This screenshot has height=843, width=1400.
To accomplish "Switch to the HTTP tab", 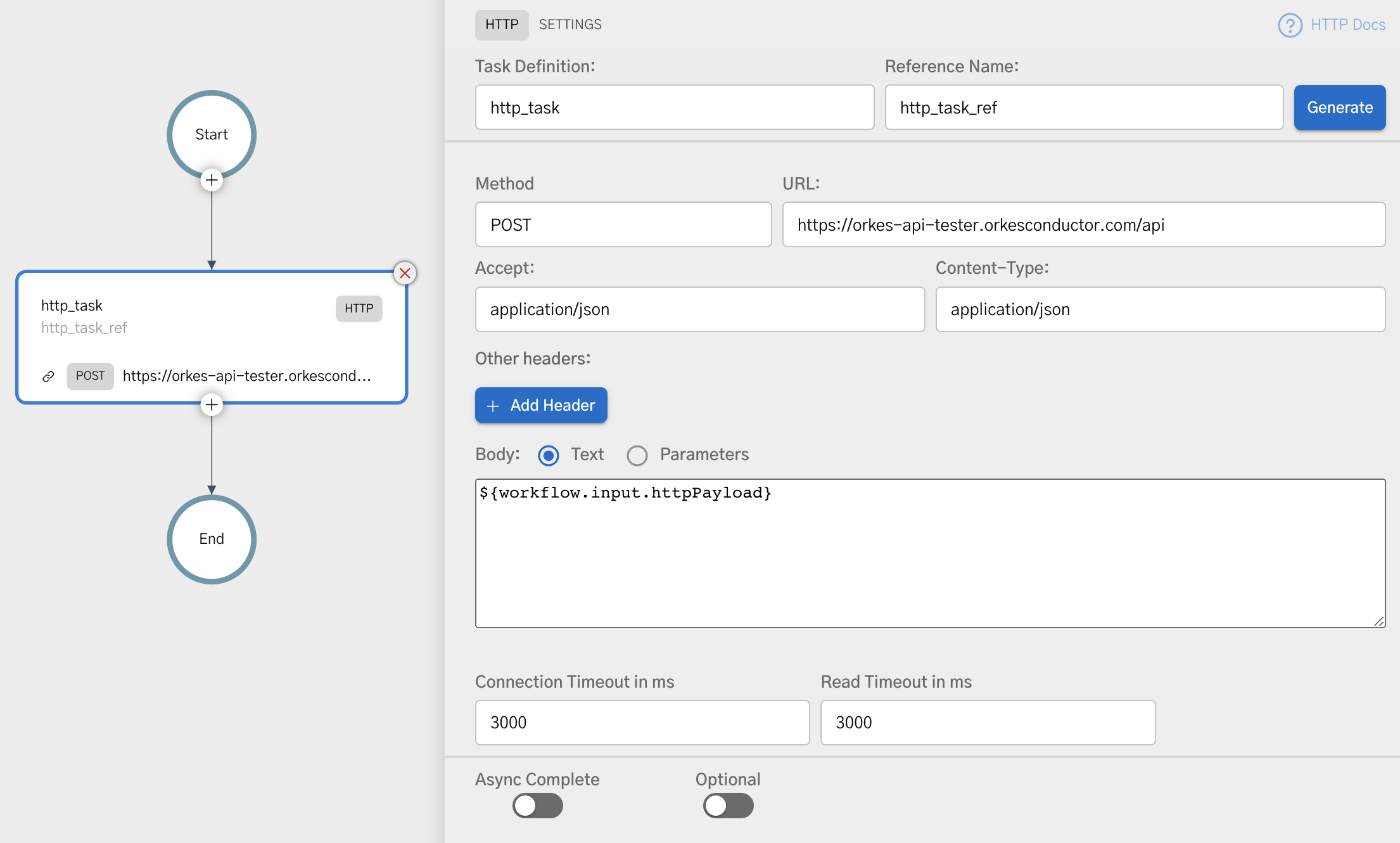I will [x=501, y=25].
